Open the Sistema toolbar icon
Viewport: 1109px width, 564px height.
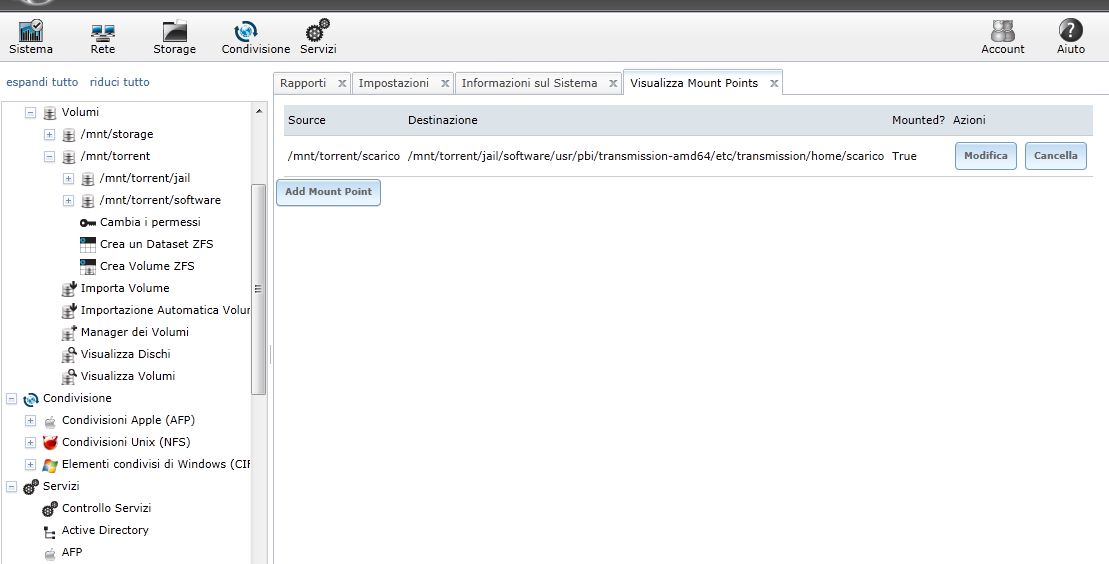(30, 31)
